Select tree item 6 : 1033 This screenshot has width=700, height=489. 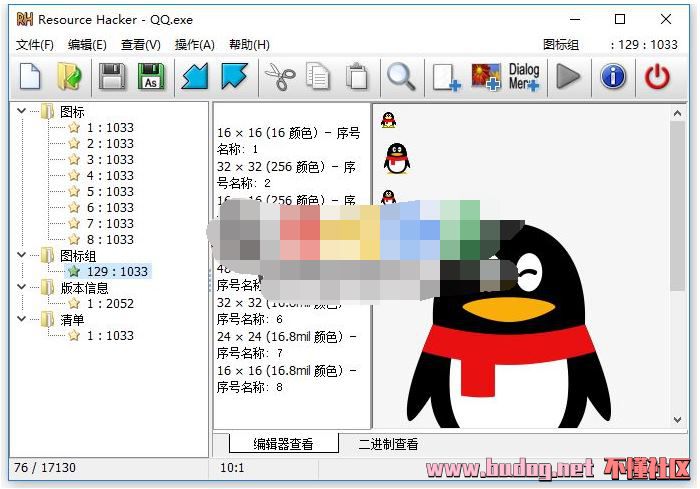(110, 208)
